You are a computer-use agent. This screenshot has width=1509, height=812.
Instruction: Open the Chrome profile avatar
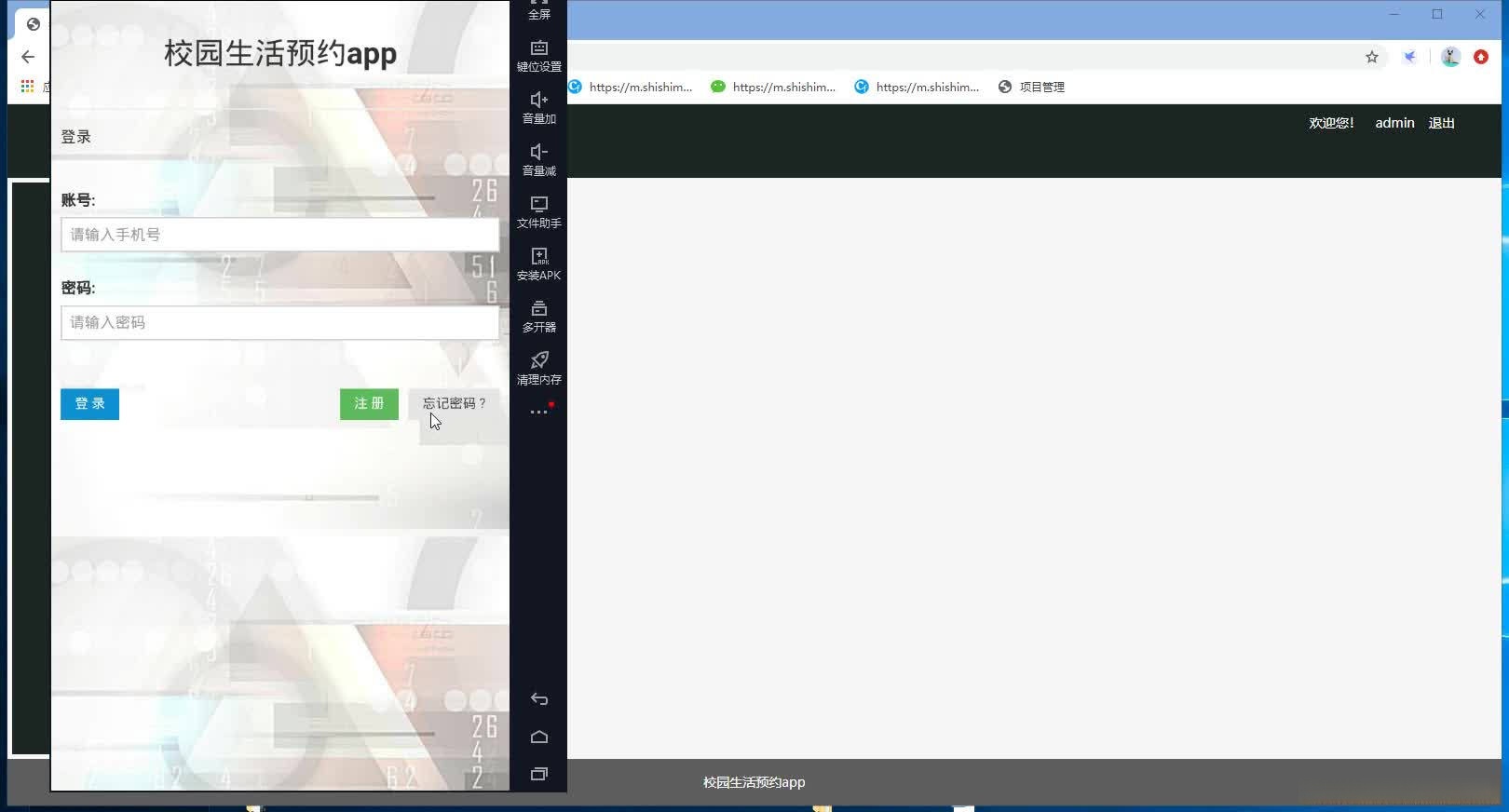pos(1450,57)
